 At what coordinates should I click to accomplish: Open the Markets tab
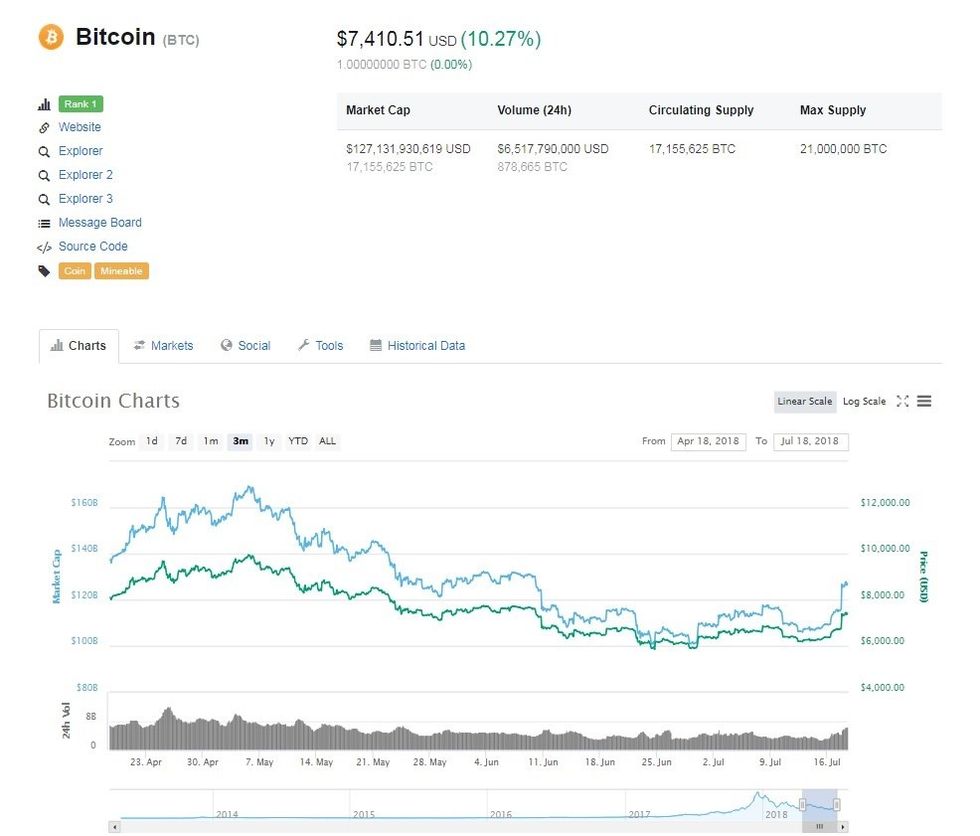163,345
